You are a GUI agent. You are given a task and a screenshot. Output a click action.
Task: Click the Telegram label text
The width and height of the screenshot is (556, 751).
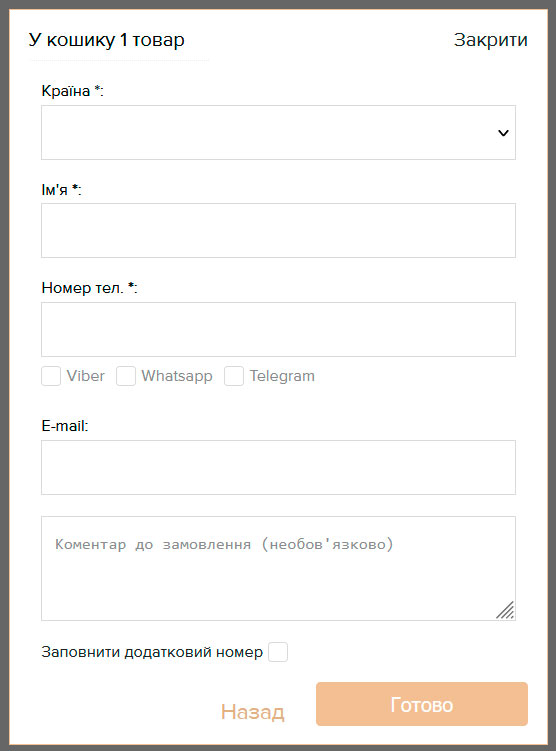pyautogui.click(x=282, y=376)
